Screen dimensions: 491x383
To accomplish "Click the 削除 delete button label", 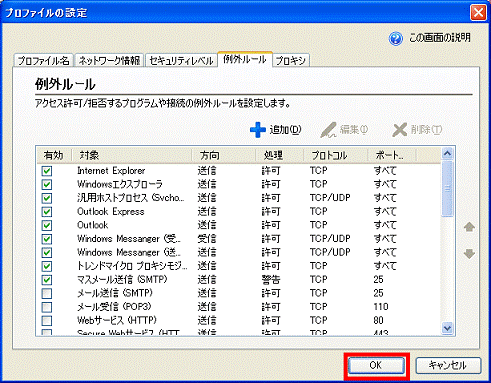I will 426,130.
